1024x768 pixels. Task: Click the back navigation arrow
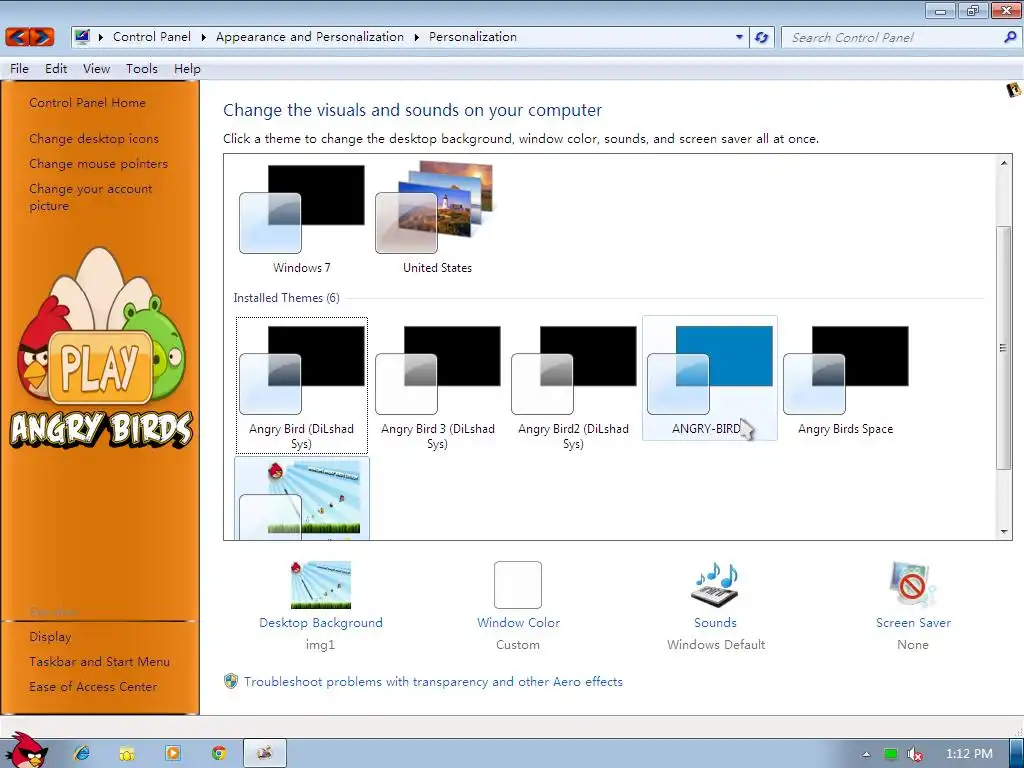[x=18, y=37]
